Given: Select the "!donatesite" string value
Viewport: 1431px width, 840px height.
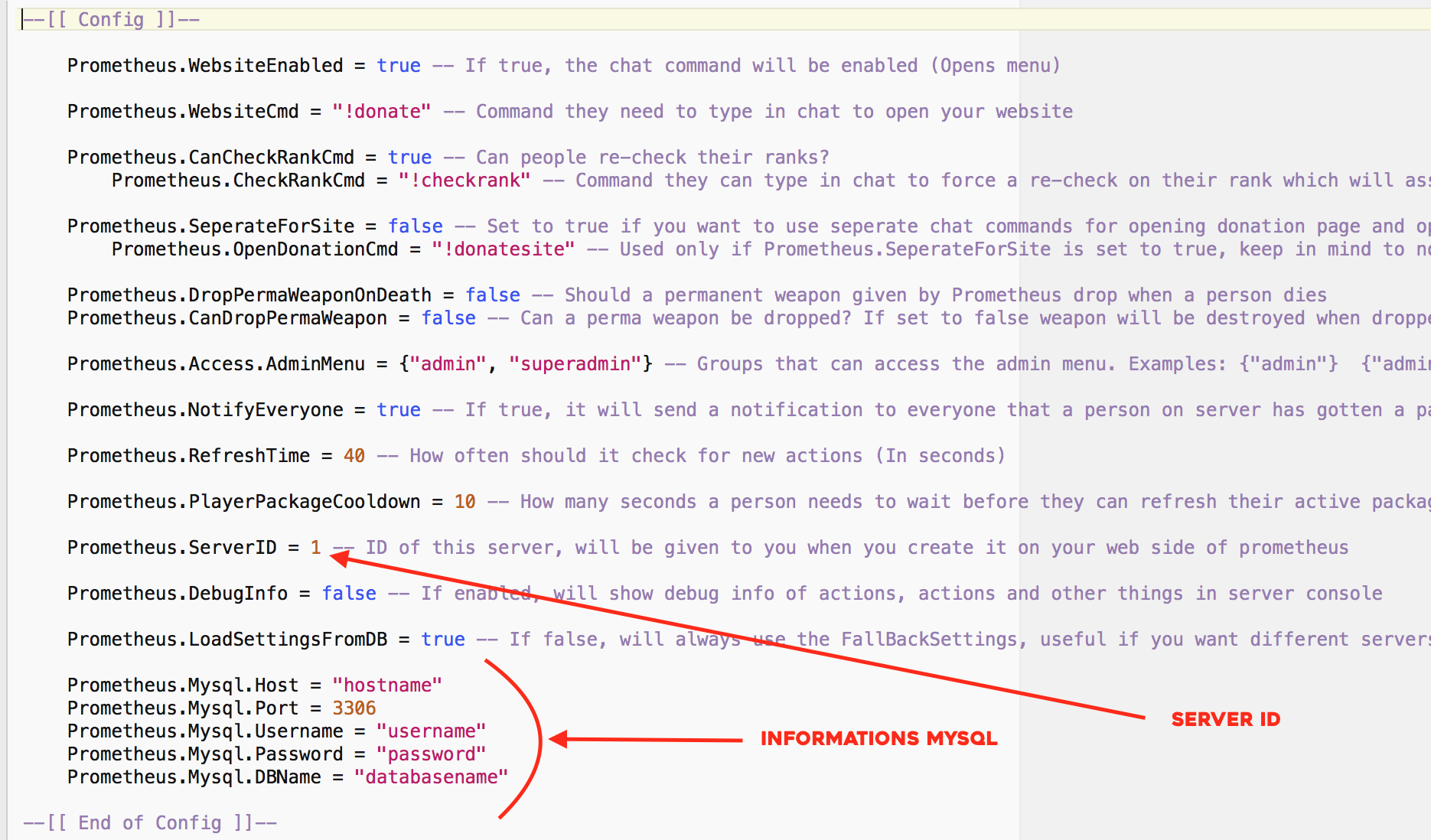Looking at the screenshot, I should 503,249.
